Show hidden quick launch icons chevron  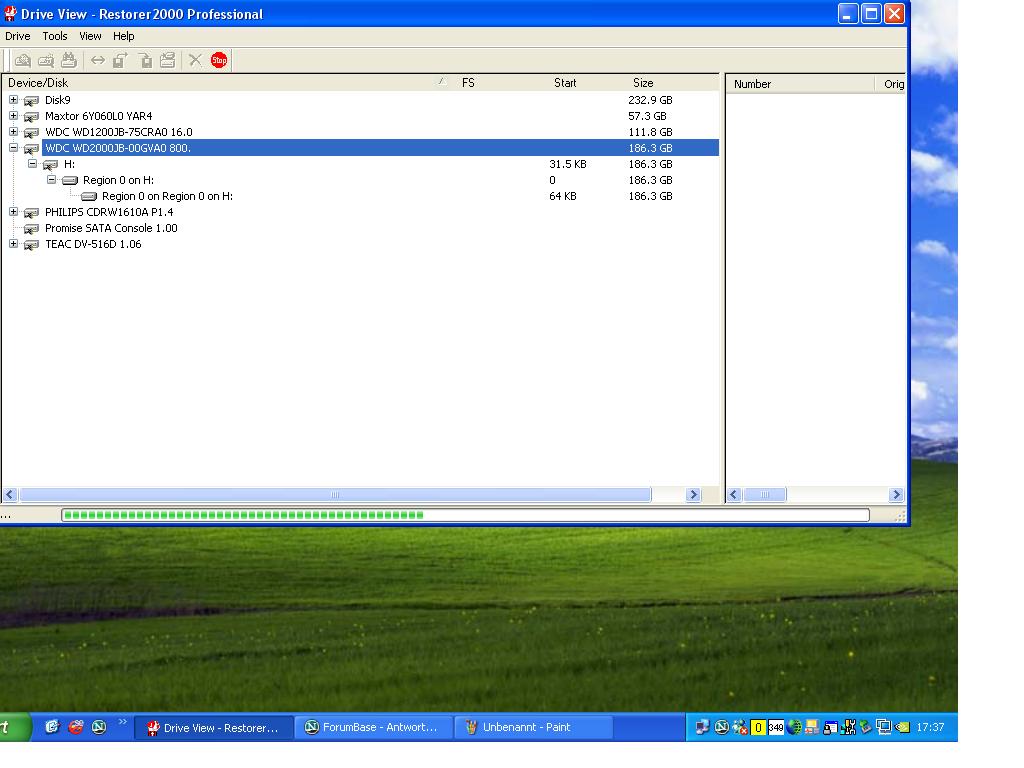coord(122,722)
